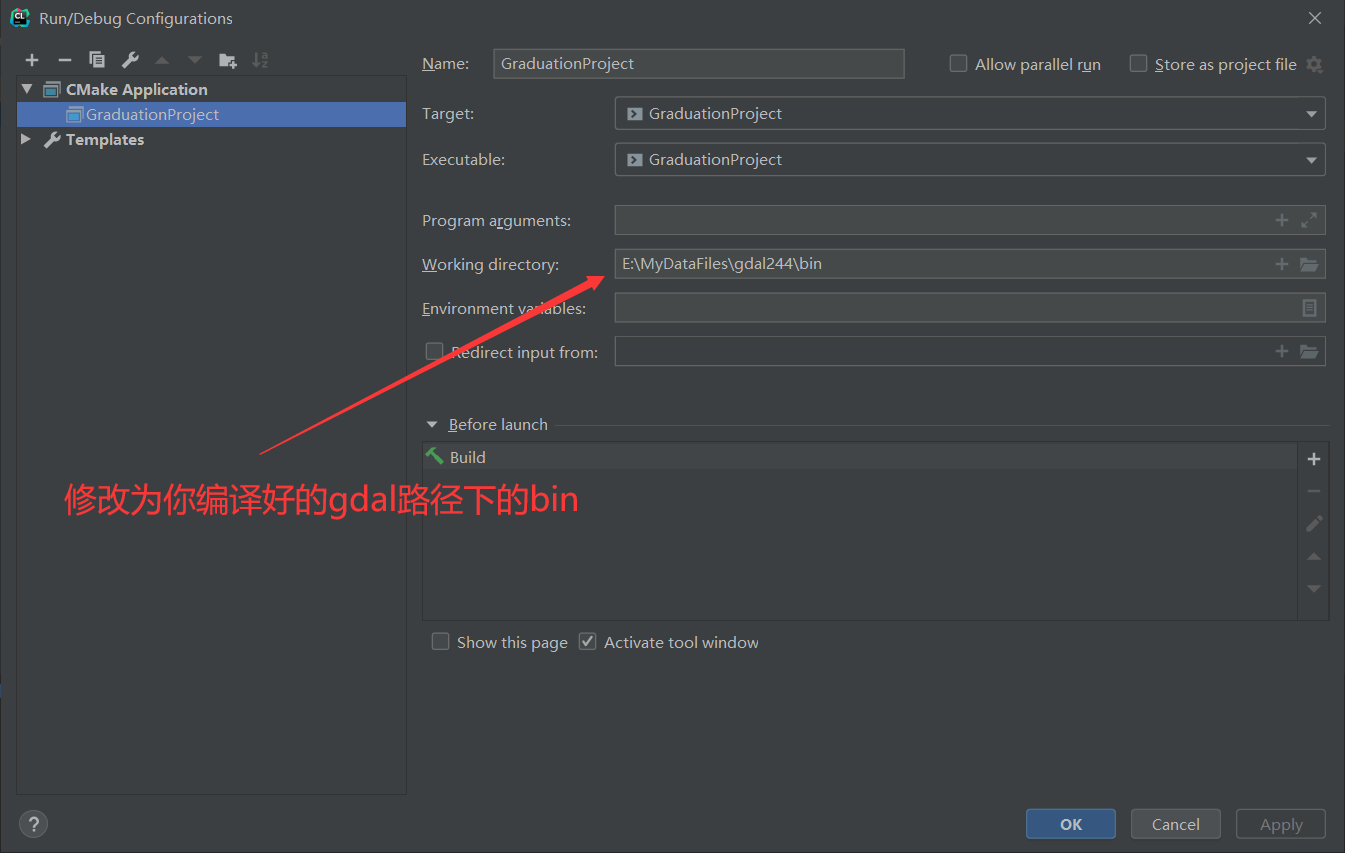Expand the Program arguments field
Screen dimensions: 1345x853
tap(1309, 220)
